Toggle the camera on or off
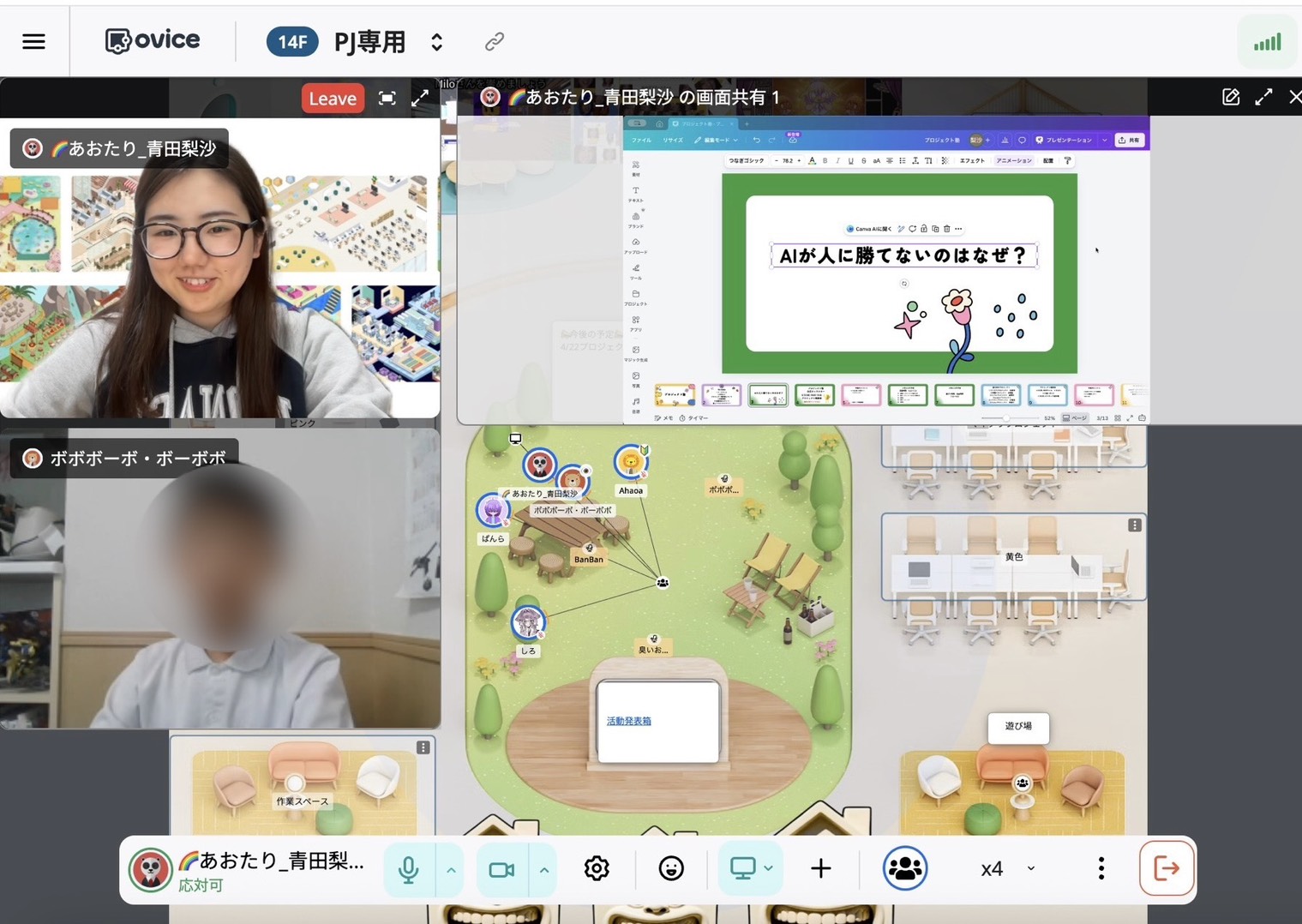Image resolution: width=1302 pixels, height=924 pixels. (x=501, y=869)
